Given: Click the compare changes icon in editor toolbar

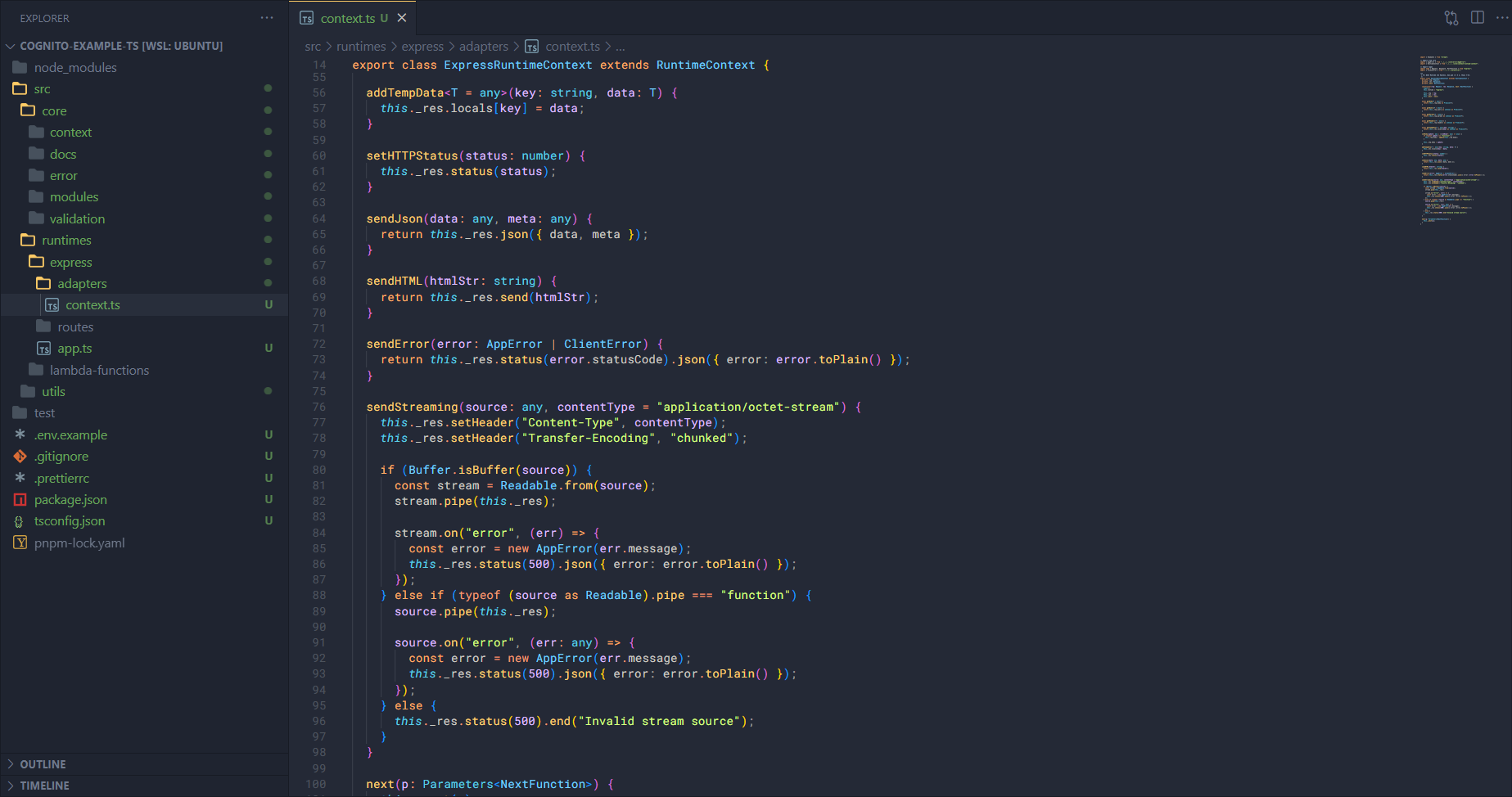Looking at the screenshot, I should (1451, 18).
